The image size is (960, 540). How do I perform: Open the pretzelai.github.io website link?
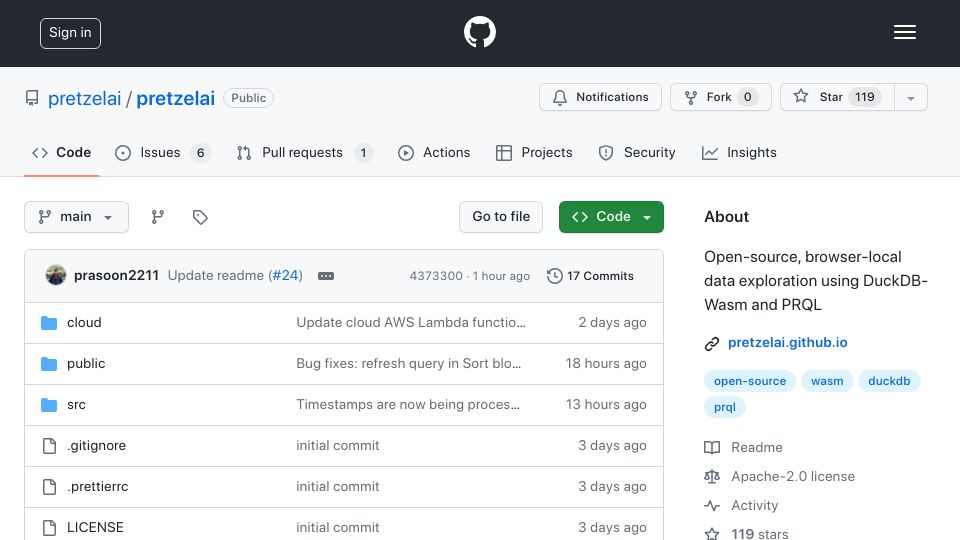(x=787, y=343)
